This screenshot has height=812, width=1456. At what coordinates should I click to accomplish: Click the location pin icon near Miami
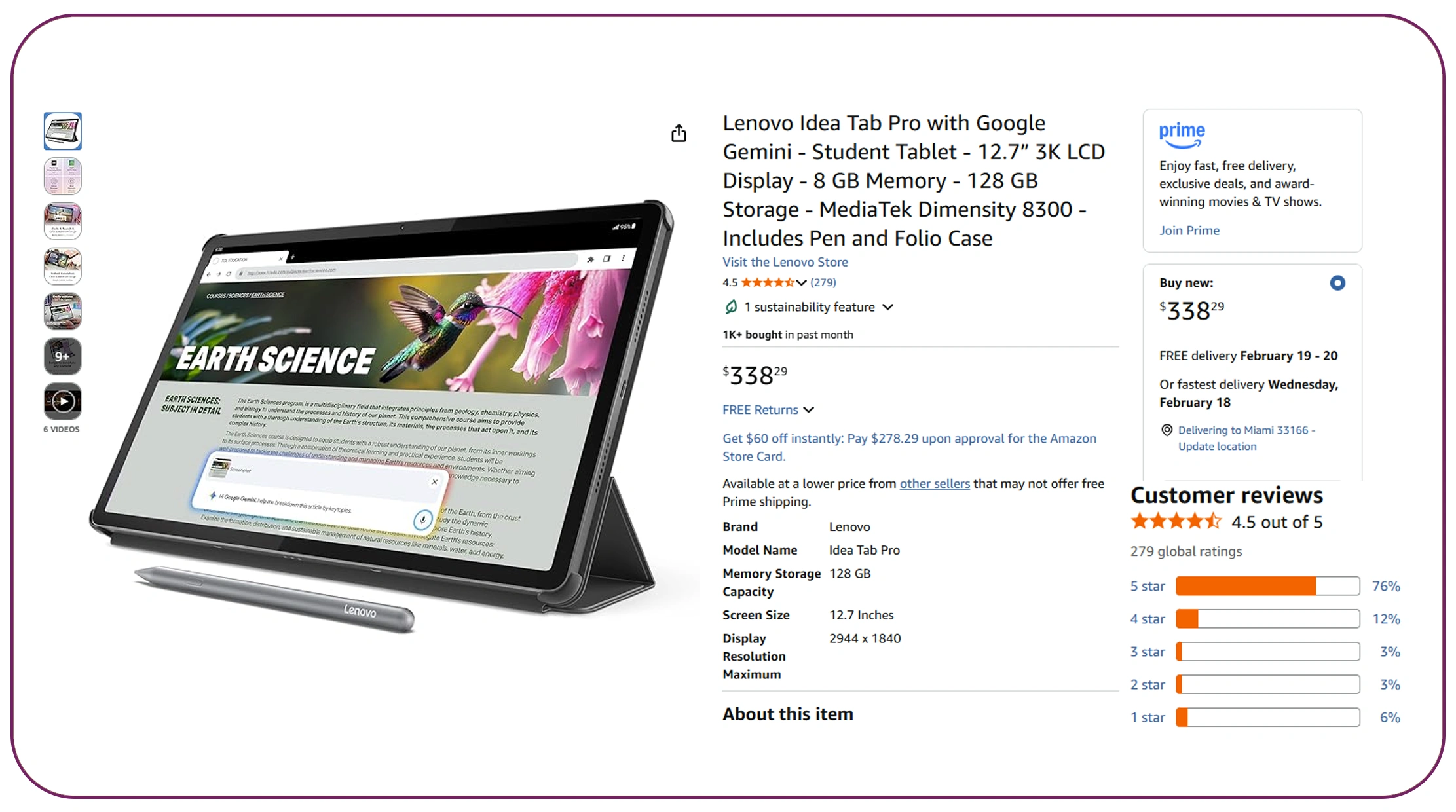tap(1167, 430)
